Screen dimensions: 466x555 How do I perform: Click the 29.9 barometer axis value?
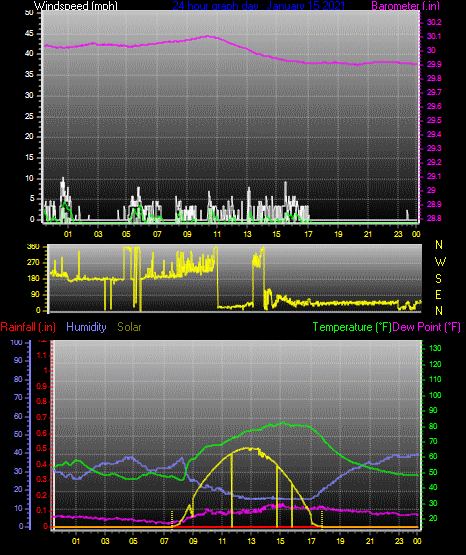pyautogui.click(x=434, y=64)
